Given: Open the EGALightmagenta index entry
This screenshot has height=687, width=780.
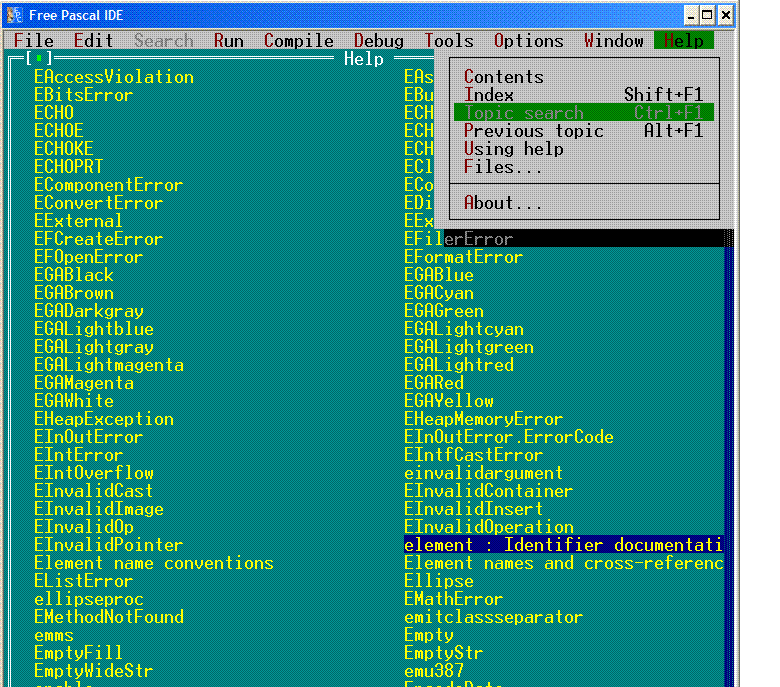Looking at the screenshot, I should click(x=108, y=365).
